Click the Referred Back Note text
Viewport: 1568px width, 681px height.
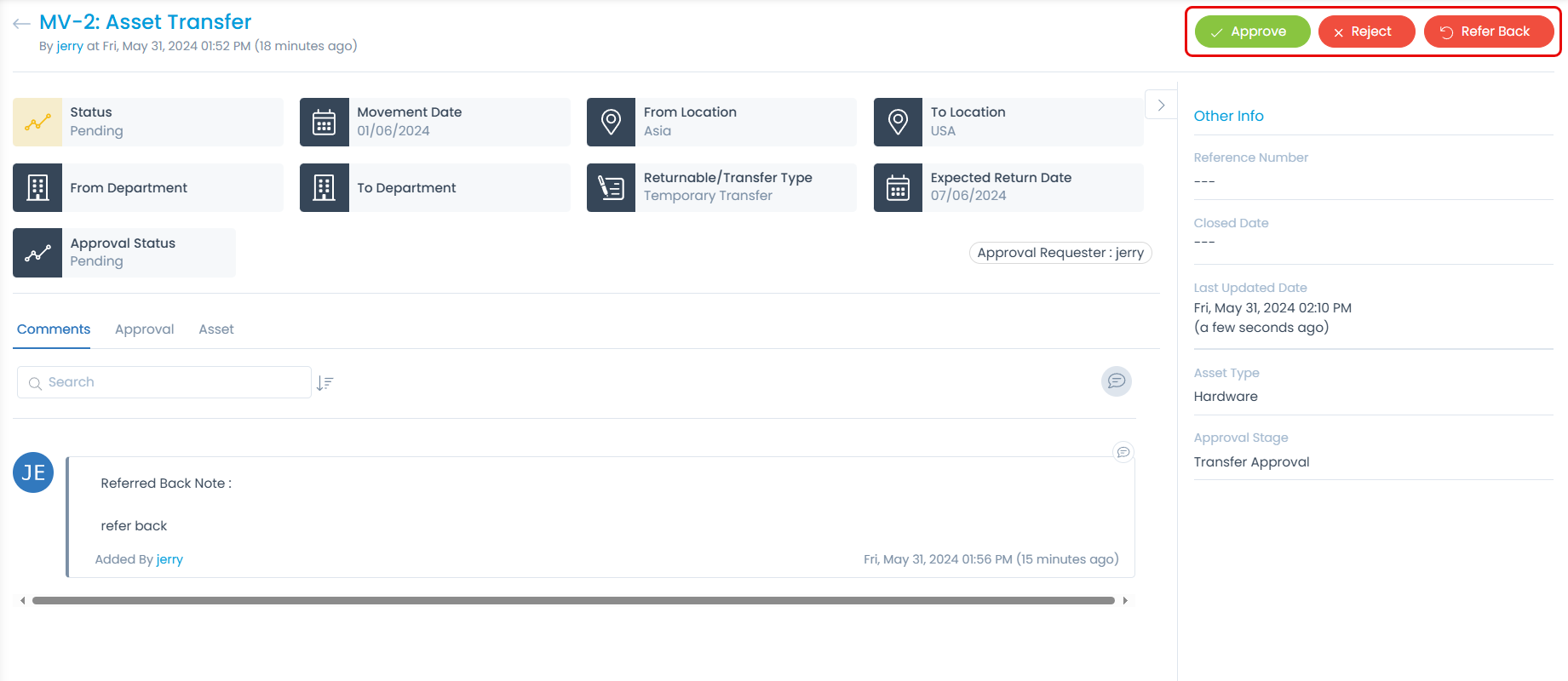coord(166,484)
